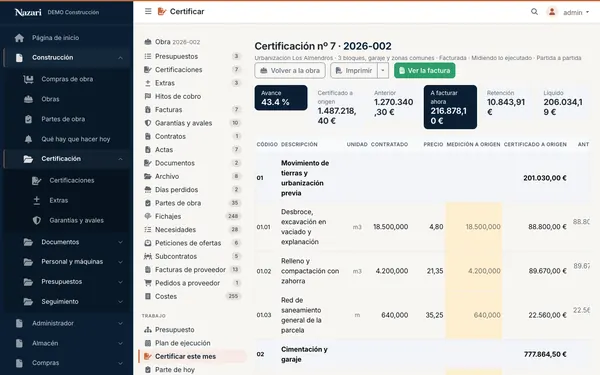Click the Documentos item in light work menu
Viewport: 600px width, 375px height.
point(192,163)
